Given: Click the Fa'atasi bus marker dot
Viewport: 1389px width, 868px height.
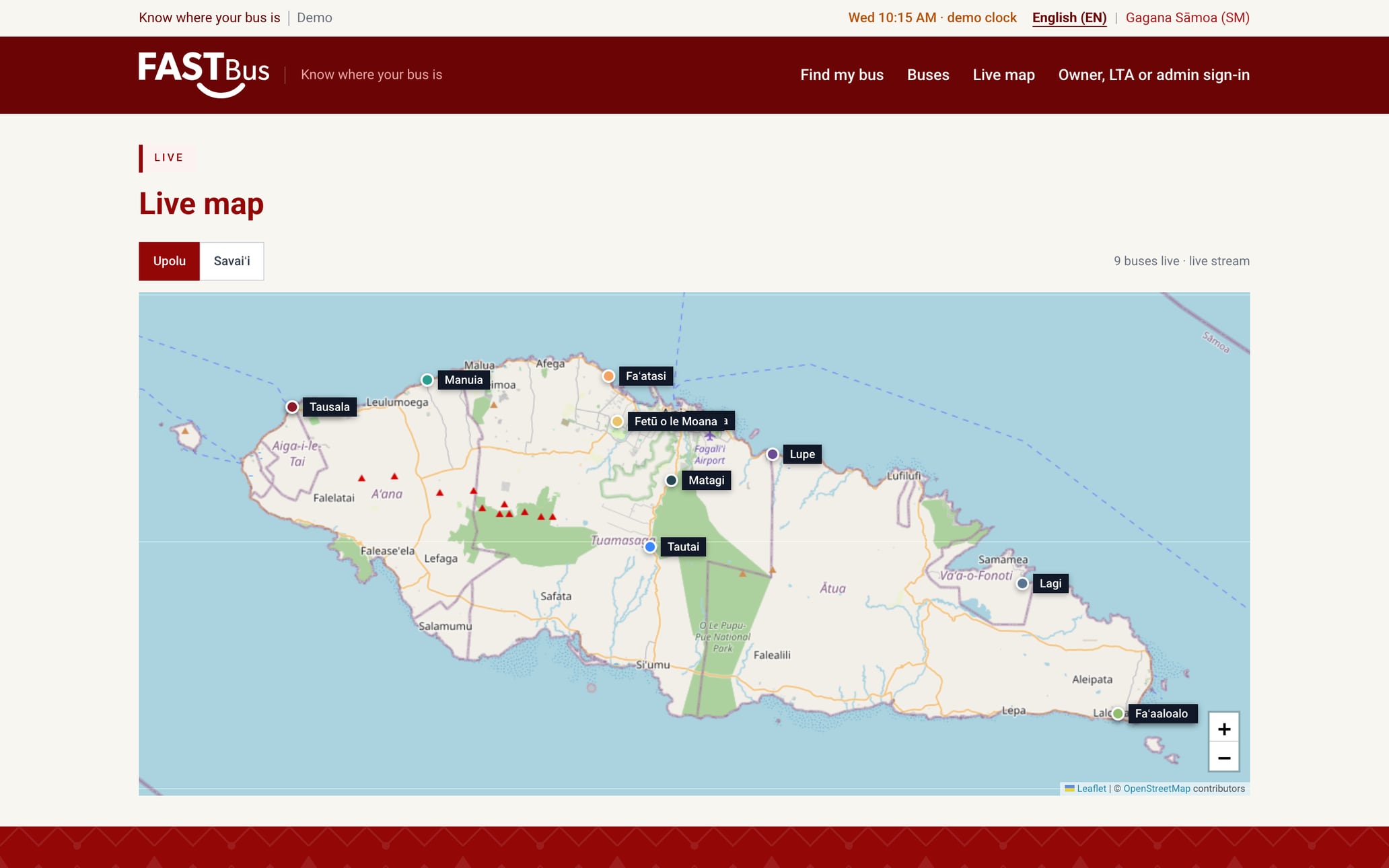Looking at the screenshot, I should [608, 376].
